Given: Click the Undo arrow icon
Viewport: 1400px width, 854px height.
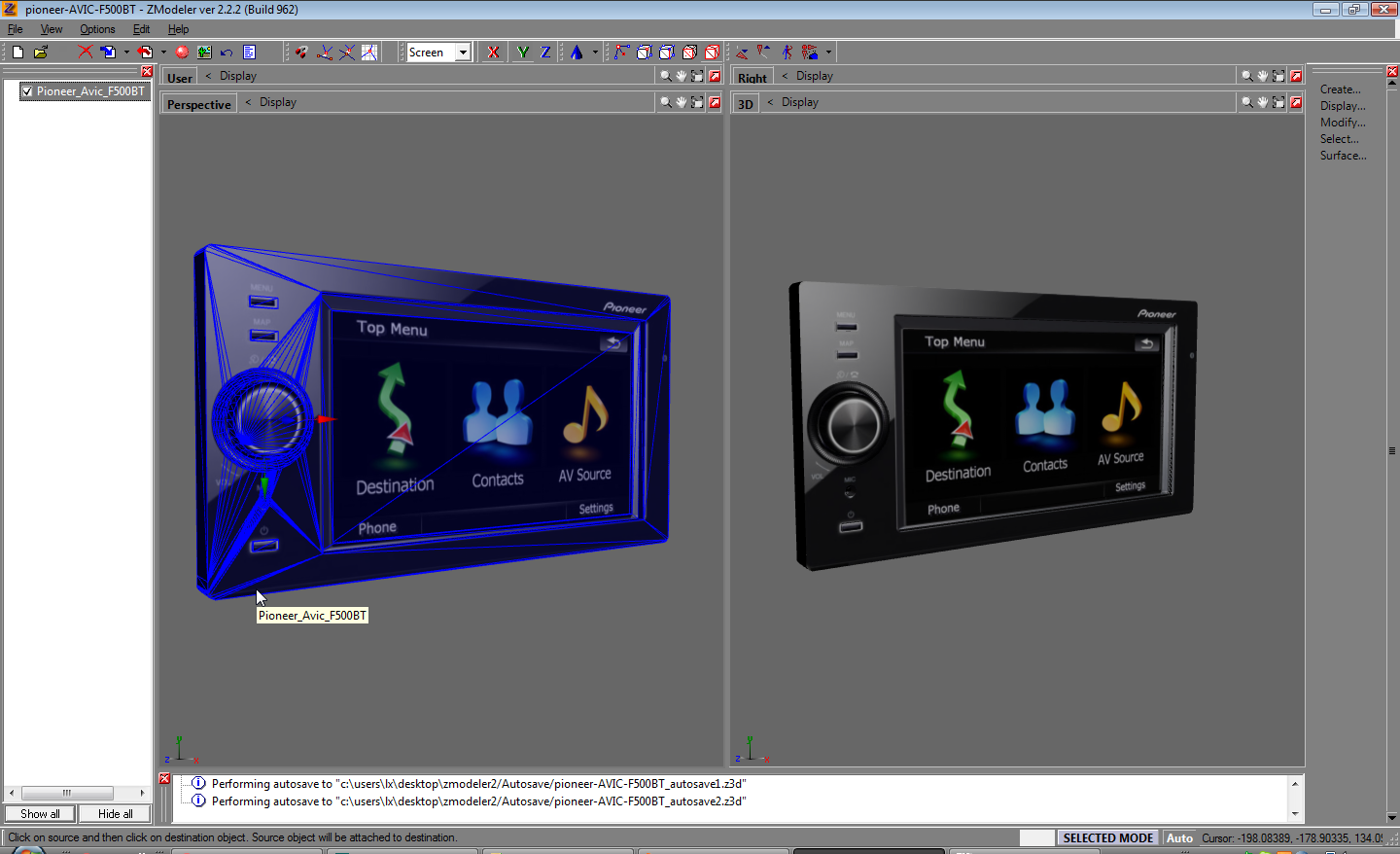Looking at the screenshot, I should 227,52.
